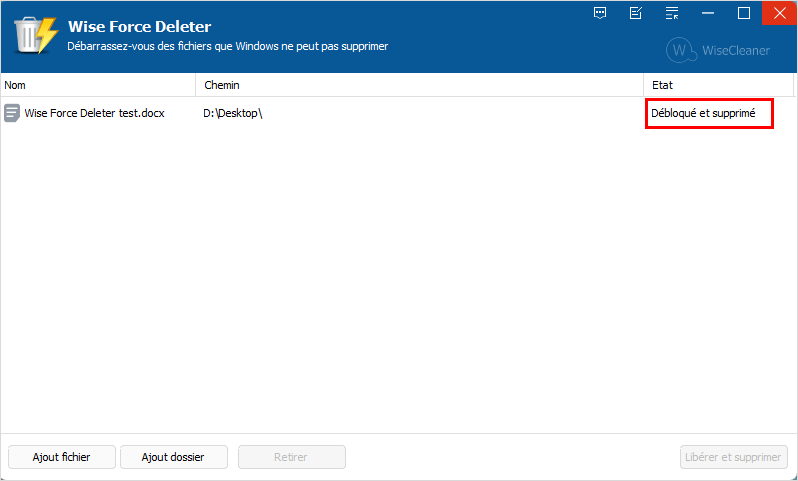
Task: Click the D:\Desktop\ path cell
Action: [233, 113]
